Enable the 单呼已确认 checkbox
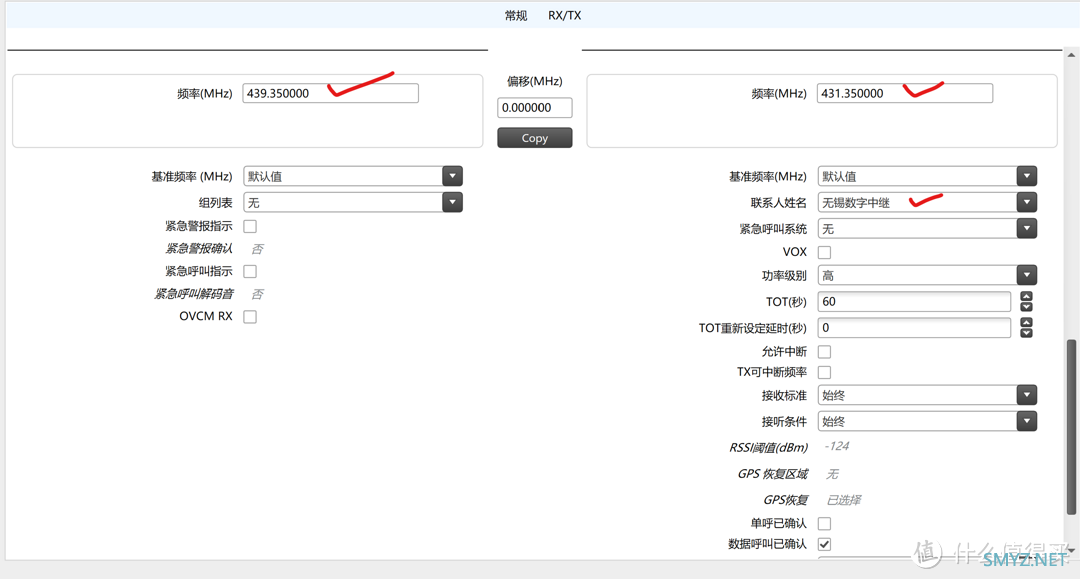The image size is (1080, 579). point(824,524)
